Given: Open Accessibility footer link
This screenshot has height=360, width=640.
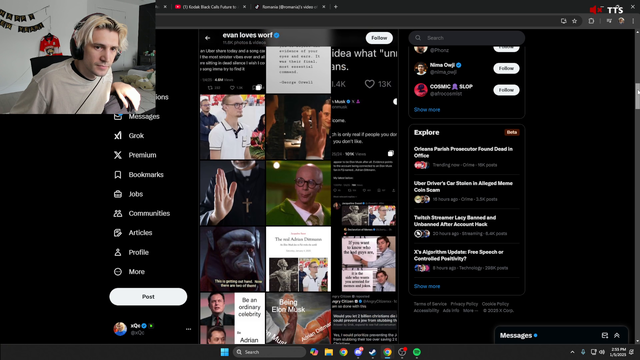Looking at the screenshot, I should [x=426, y=310].
